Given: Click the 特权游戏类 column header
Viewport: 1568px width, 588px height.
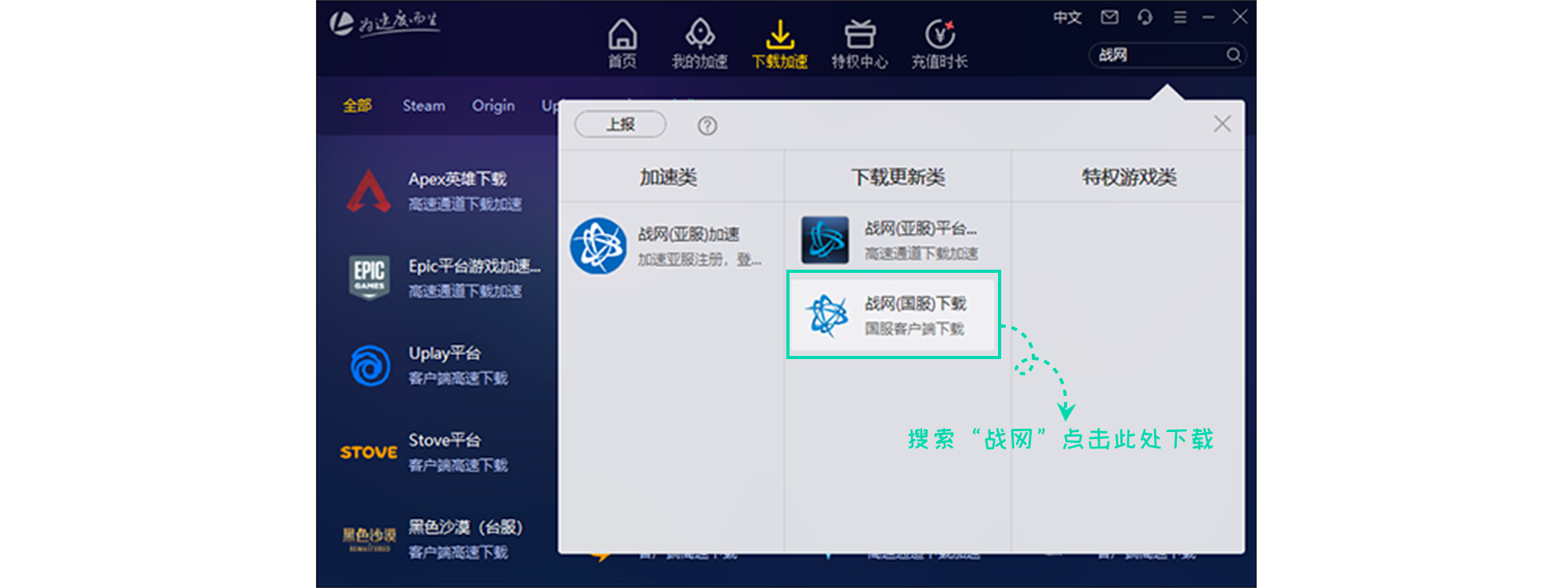Looking at the screenshot, I should pos(1129,177).
